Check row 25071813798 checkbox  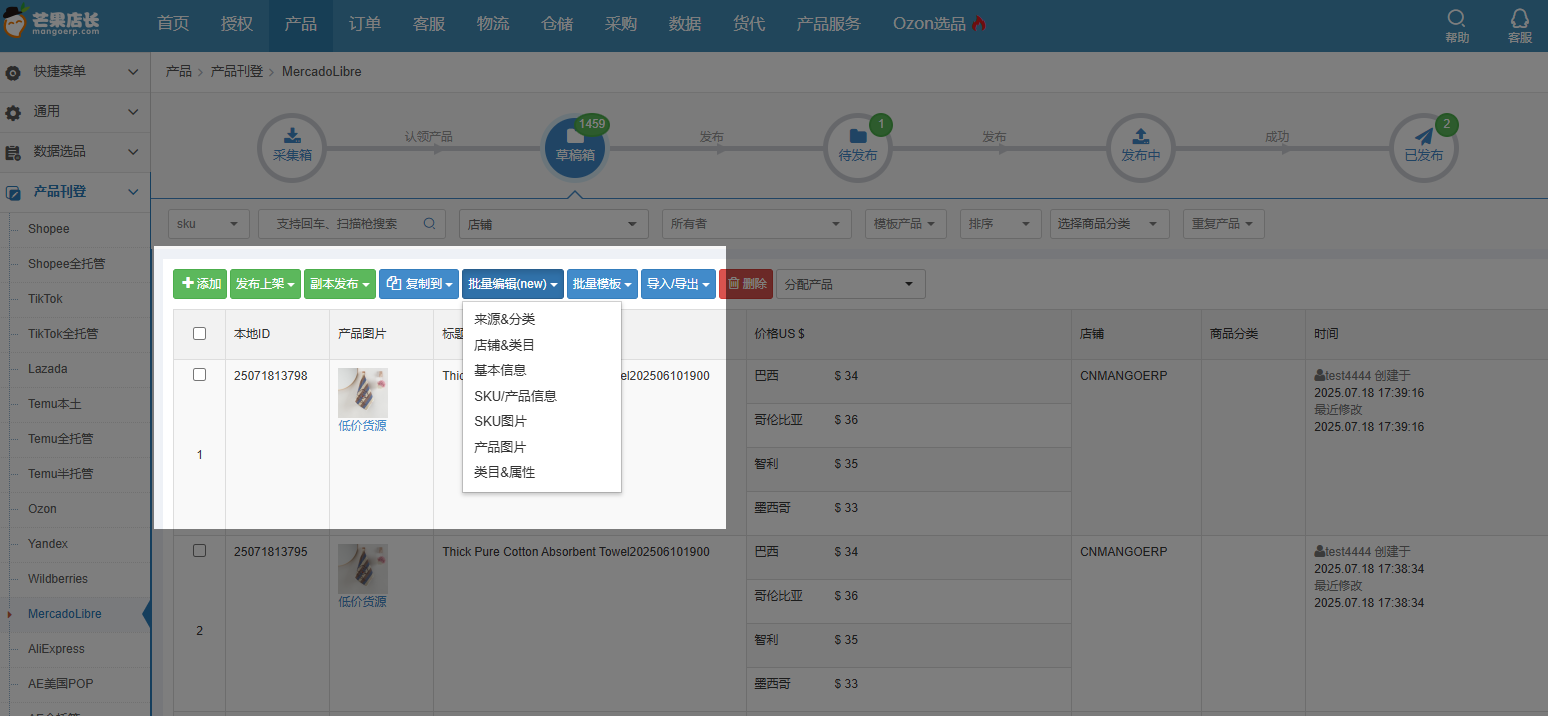tap(199, 375)
